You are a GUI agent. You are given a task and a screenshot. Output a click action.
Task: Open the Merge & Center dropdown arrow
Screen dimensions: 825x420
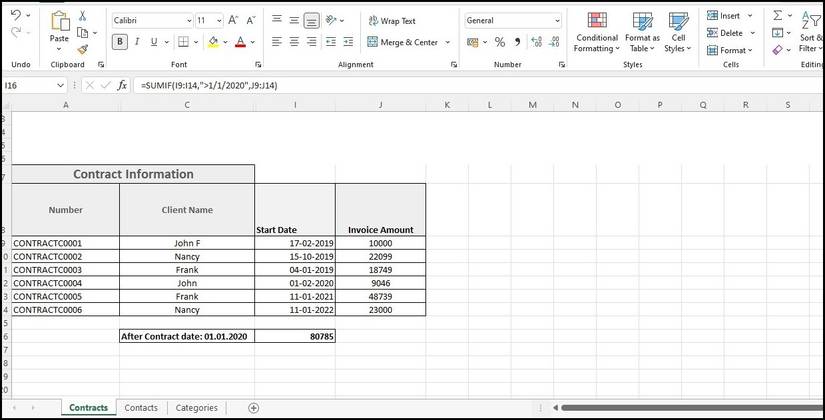pos(448,42)
